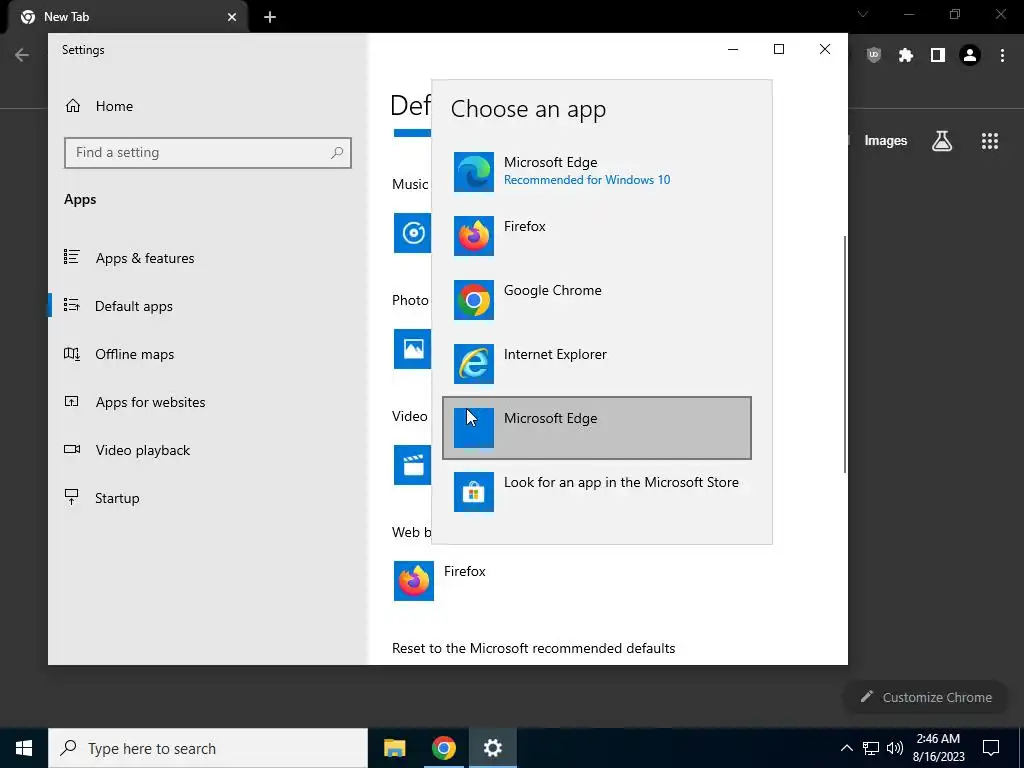
Task: Click Customize Chrome button
Action: [x=927, y=697]
